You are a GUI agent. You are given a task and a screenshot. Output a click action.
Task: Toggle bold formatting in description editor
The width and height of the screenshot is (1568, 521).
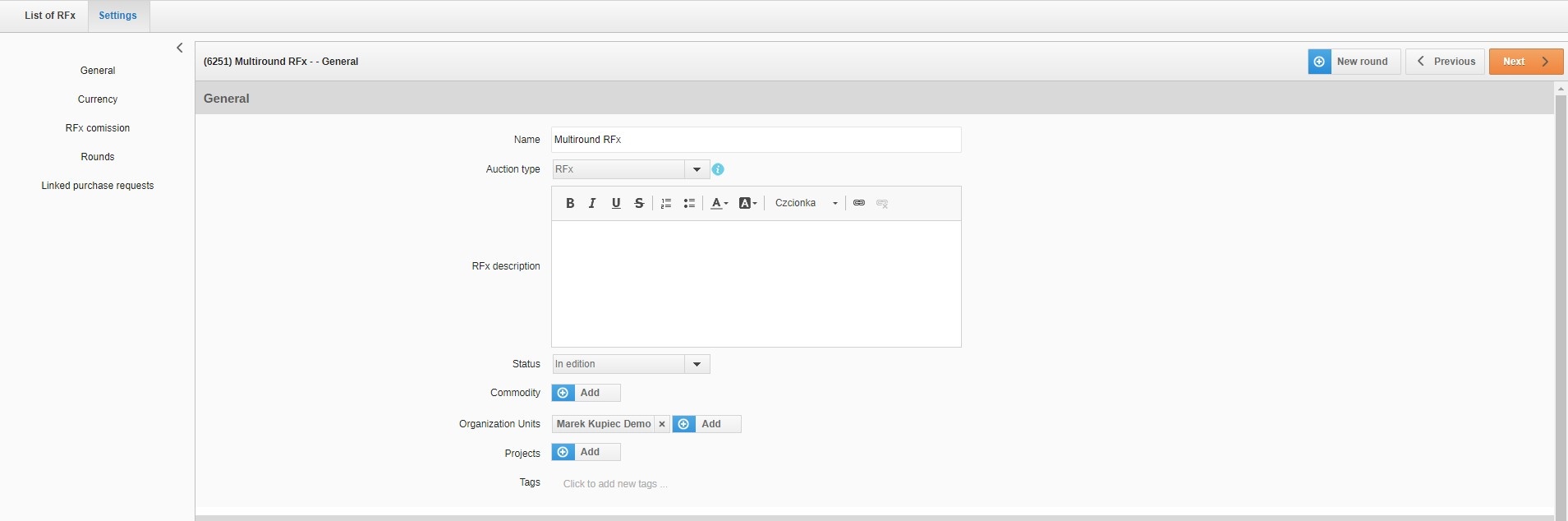[x=569, y=203]
